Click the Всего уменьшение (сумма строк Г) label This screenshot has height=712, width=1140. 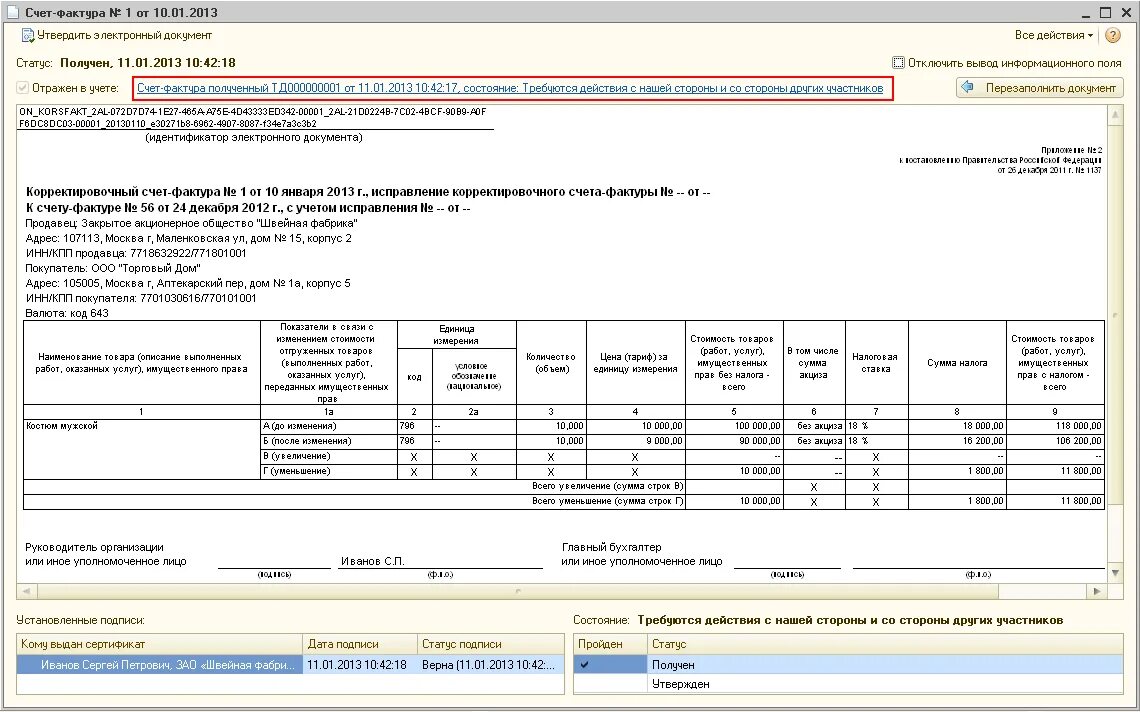608,502
